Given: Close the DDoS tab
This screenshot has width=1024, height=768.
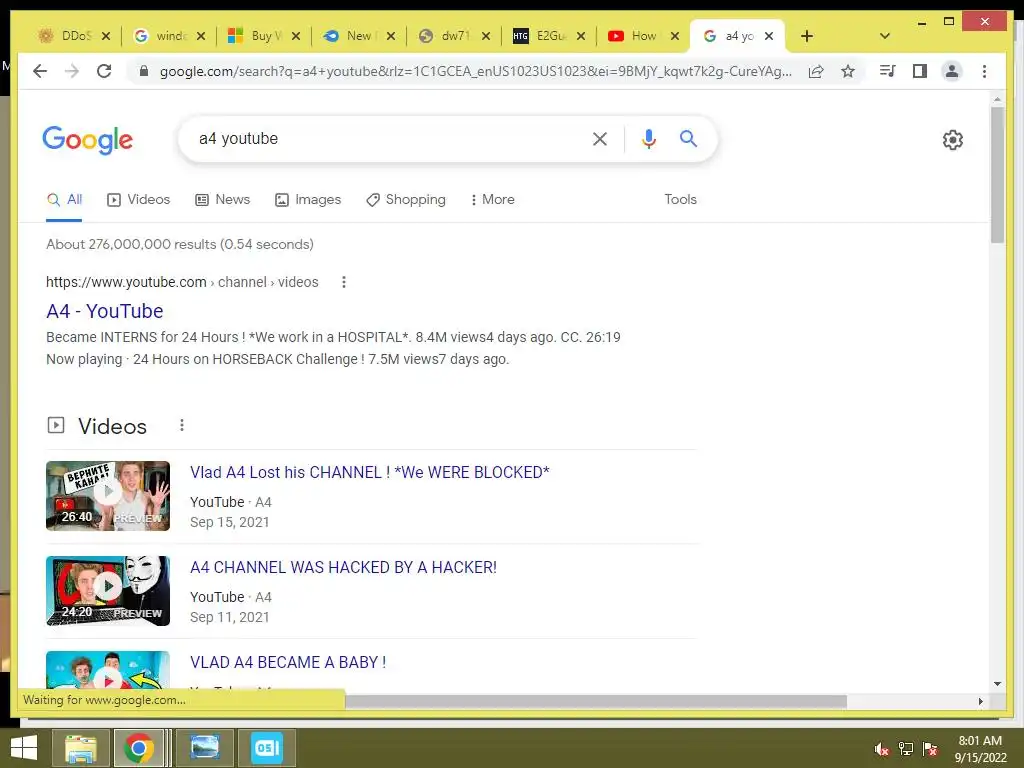Looking at the screenshot, I should click(x=106, y=36).
